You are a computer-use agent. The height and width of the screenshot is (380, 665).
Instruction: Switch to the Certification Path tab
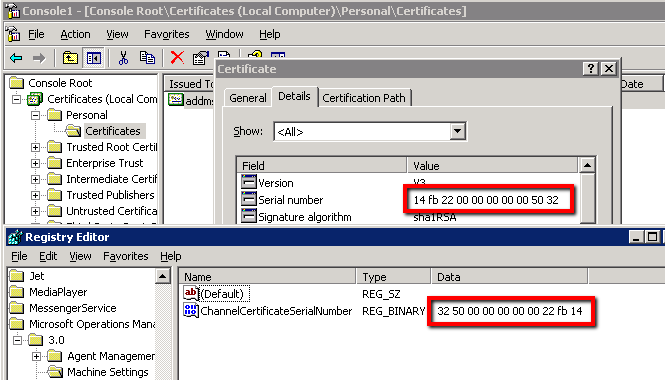tap(364, 98)
